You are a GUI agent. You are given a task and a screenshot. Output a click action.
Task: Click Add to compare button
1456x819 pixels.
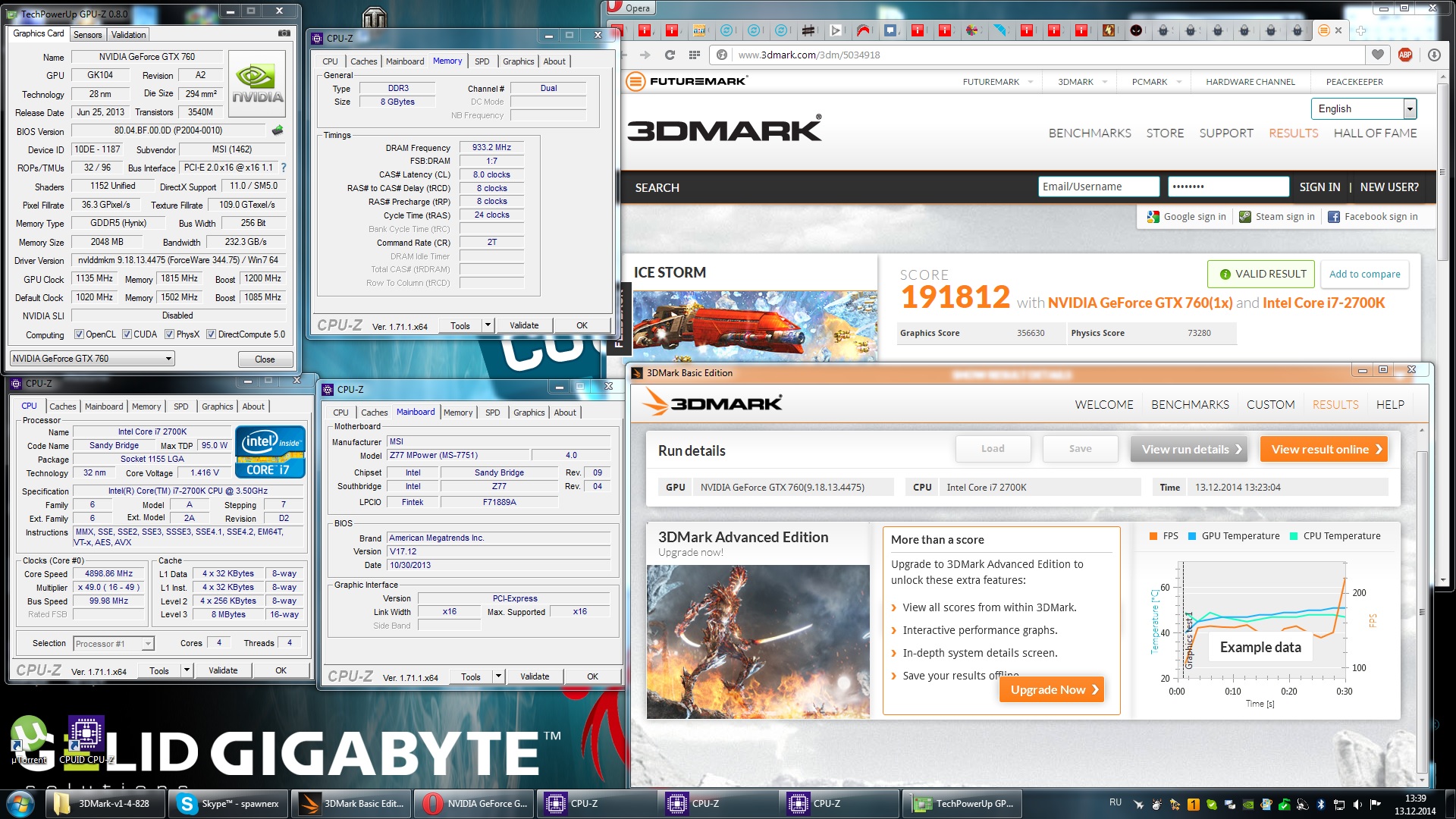click(x=1364, y=275)
